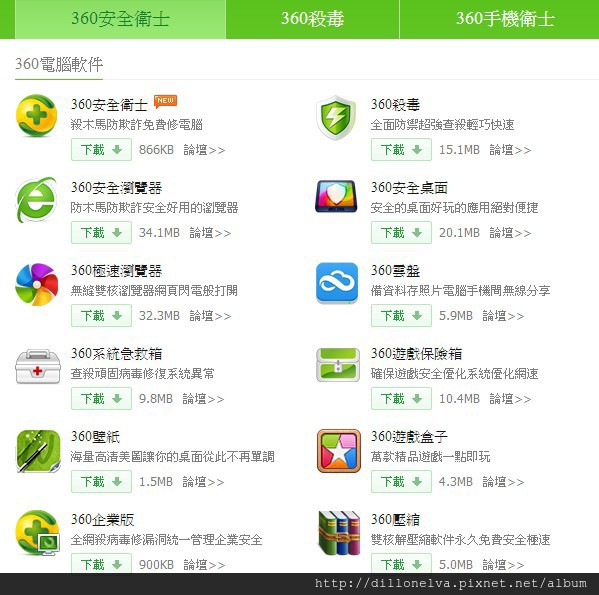Select the 360遊戲保險箱 green chest icon

(x=338, y=364)
